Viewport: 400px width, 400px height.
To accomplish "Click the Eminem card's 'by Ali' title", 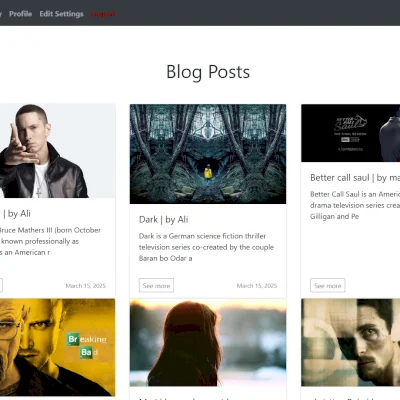I will pyautogui.click(x=15, y=214).
